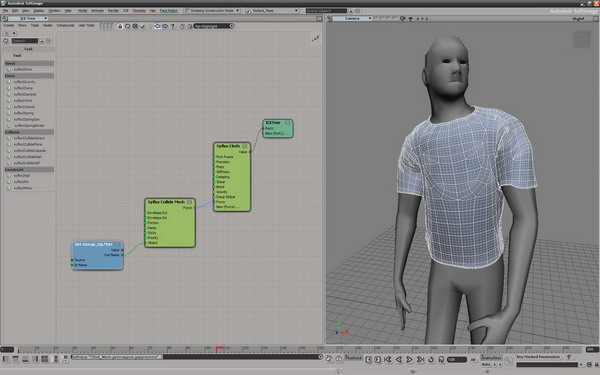
Task: Select the syflexGravity node
Action: [x=24, y=82]
